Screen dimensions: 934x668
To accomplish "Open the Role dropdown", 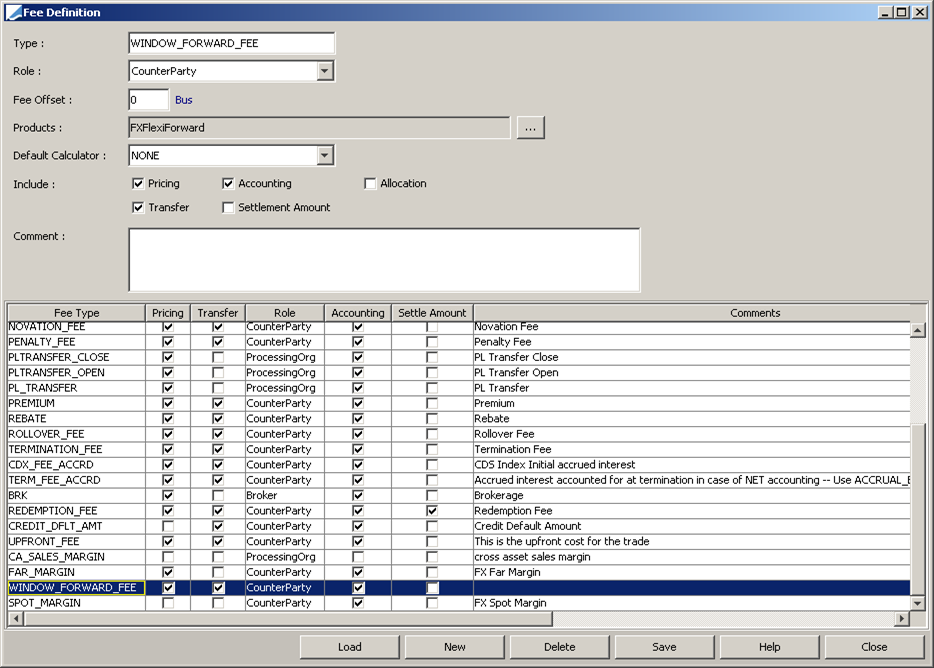I will 325,71.
